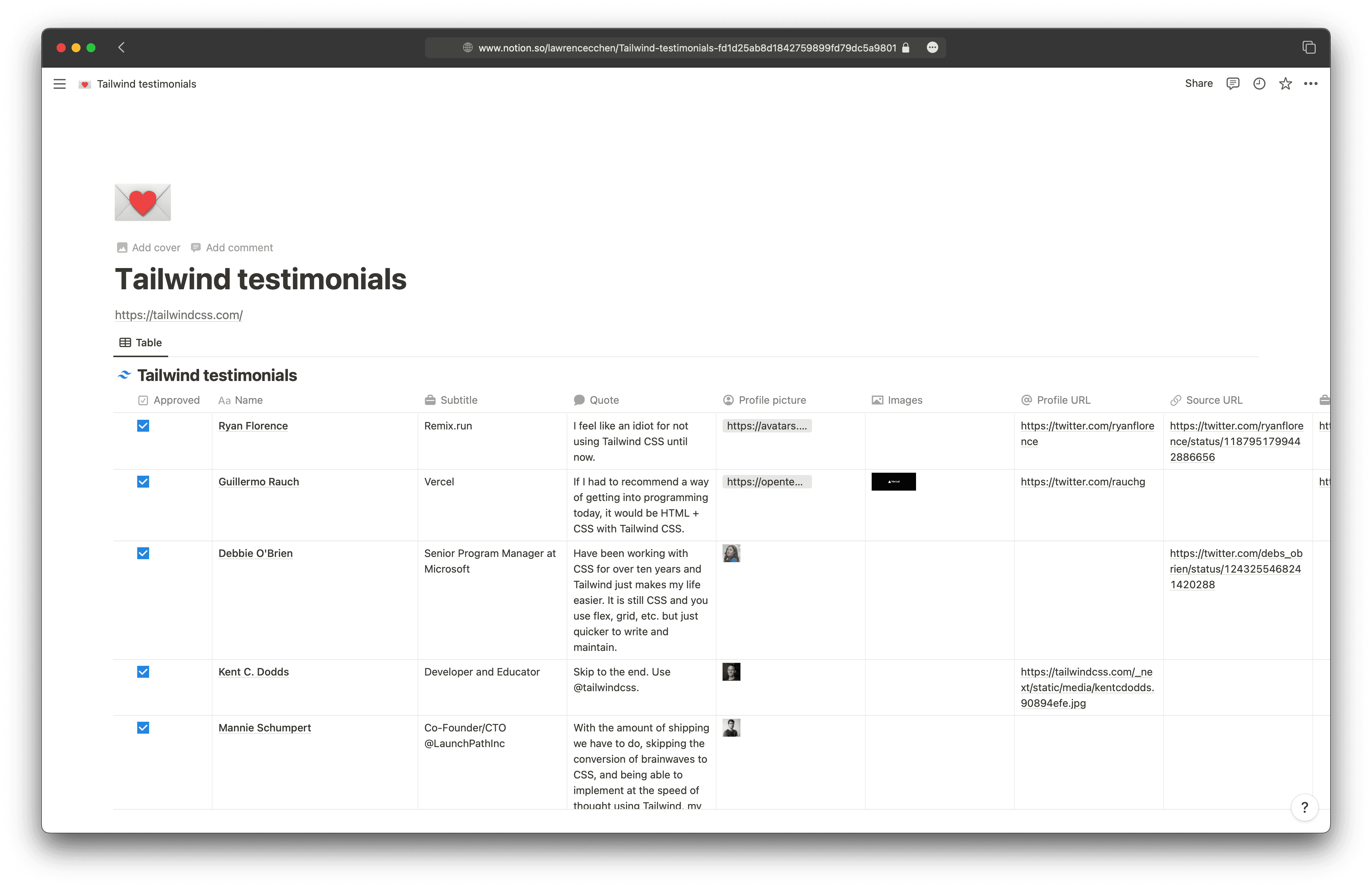Open comments via speech bubble icon
Viewport: 1372px width, 888px height.
(1233, 84)
